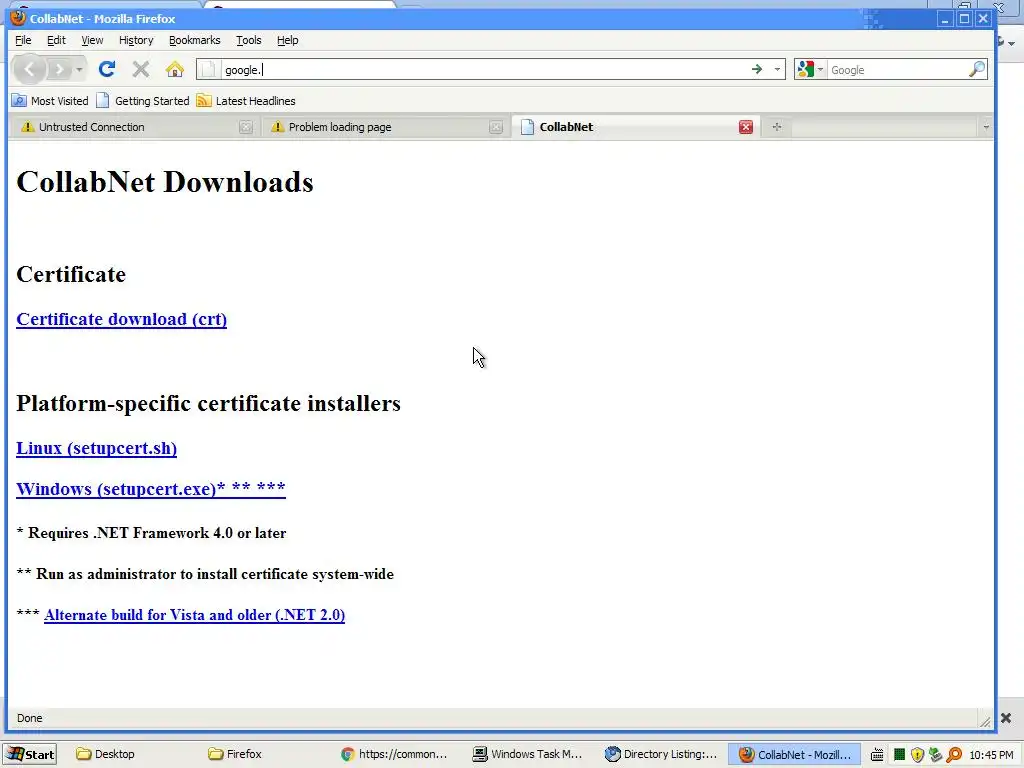The width and height of the screenshot is (1024, 768).
Task: Click the Google search input field
Action: (897, 70)
